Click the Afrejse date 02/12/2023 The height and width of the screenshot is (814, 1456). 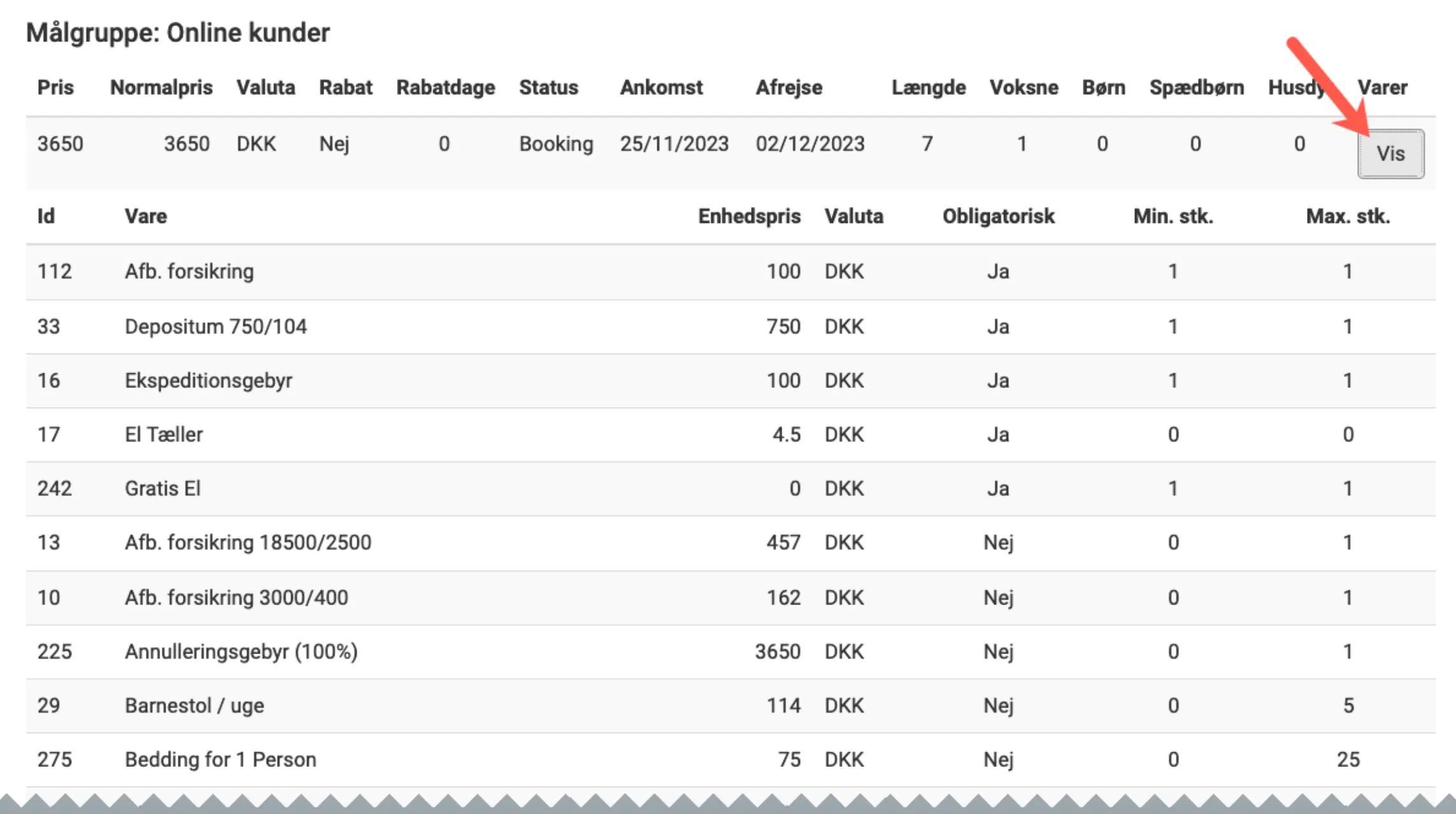pyautogui.click(x=810, y=144)
